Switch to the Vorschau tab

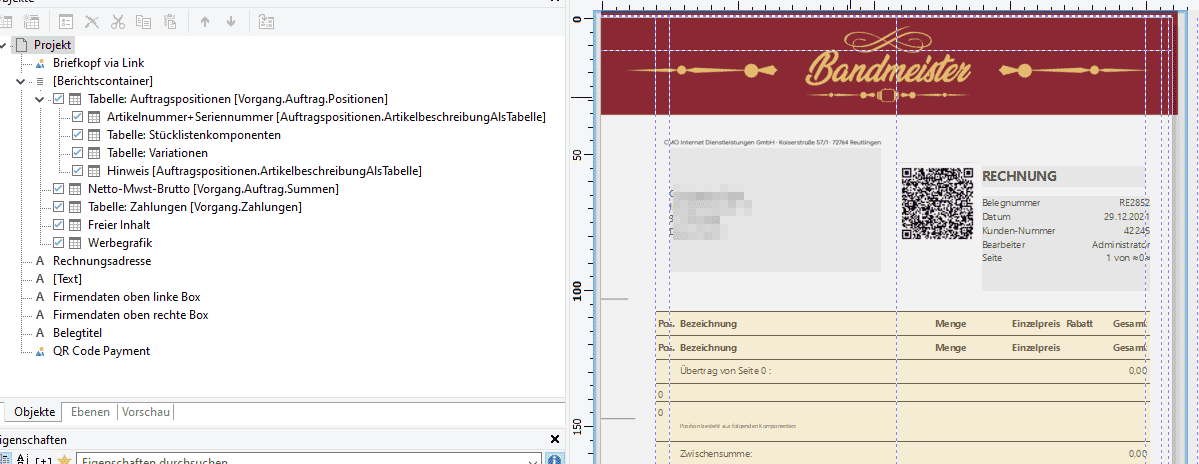(145, 412)
